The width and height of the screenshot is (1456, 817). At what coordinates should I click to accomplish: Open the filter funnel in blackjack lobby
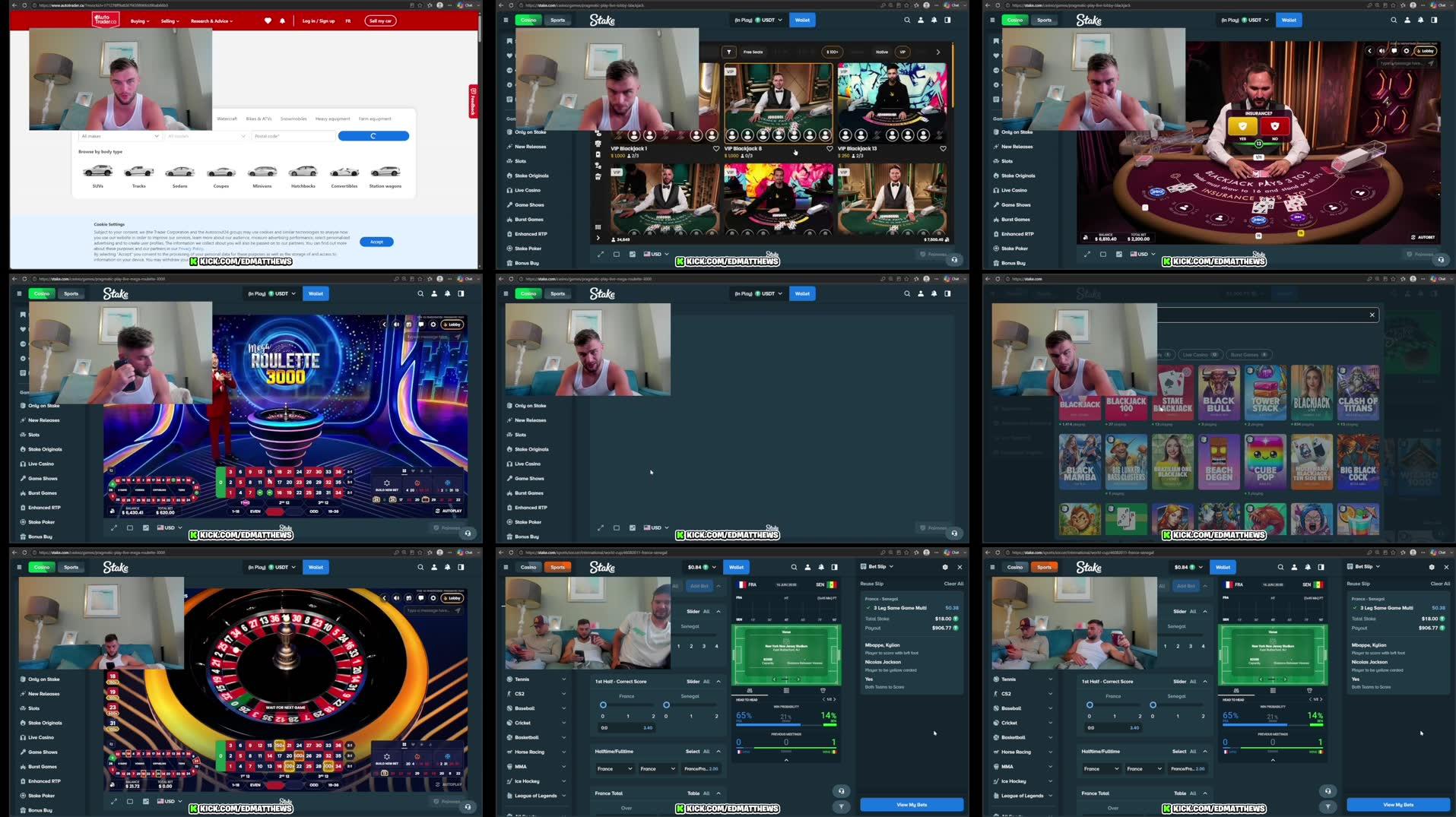click(728, 52)
